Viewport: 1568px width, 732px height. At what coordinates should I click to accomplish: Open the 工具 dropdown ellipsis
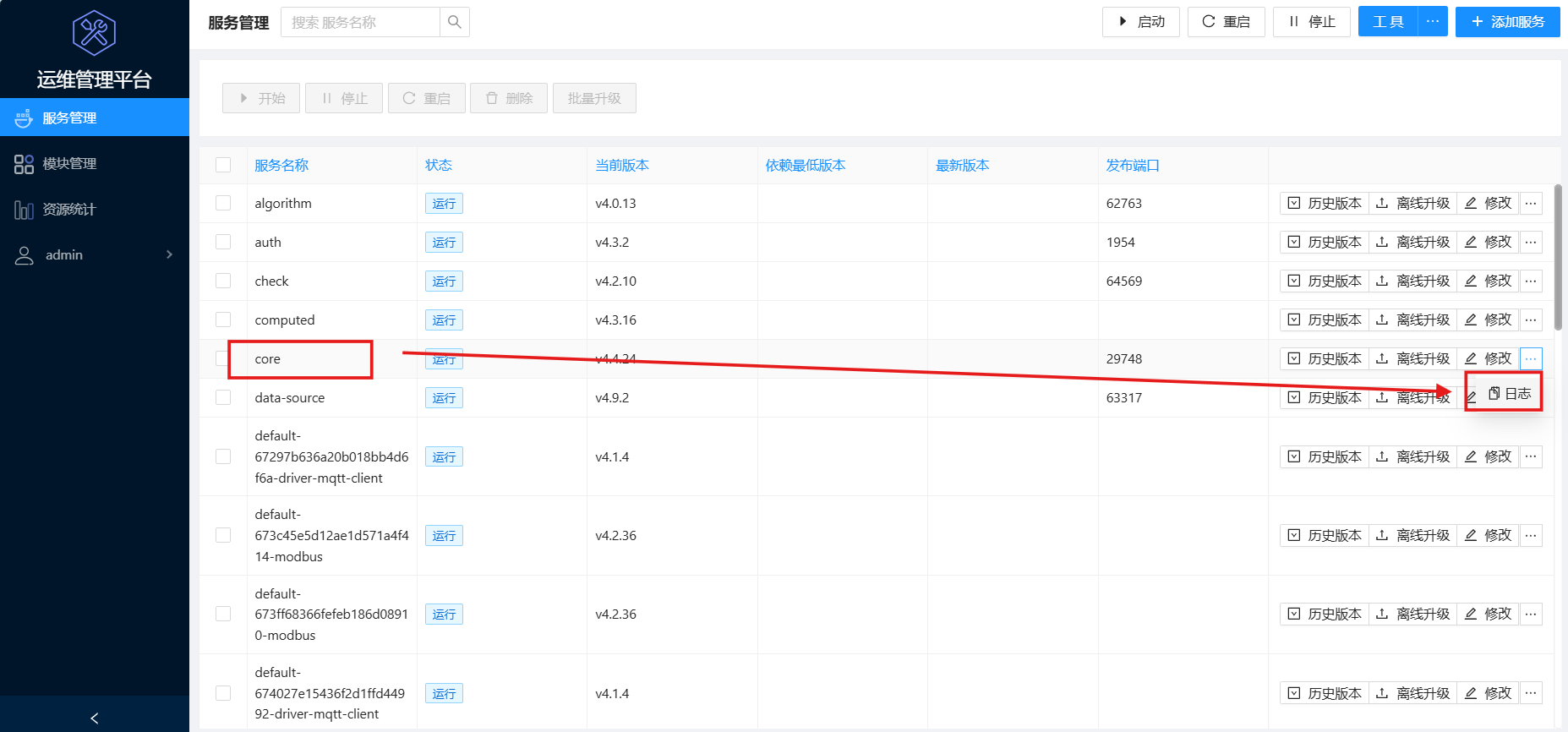pyautogui.click(x=1432, y=22)
